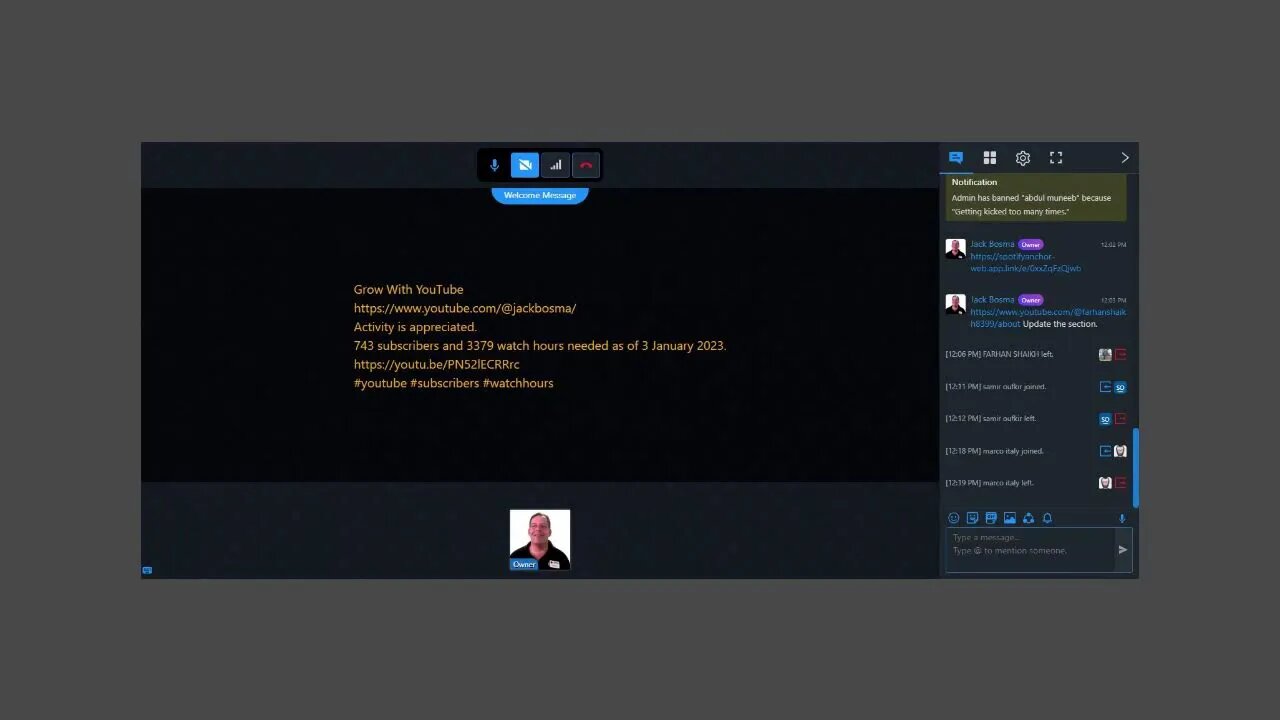The height and width of the screenshot is (720, 1280).
Task: Open the youtu.be/PN52lECRRrc link
Action: (x=436, y=364)
